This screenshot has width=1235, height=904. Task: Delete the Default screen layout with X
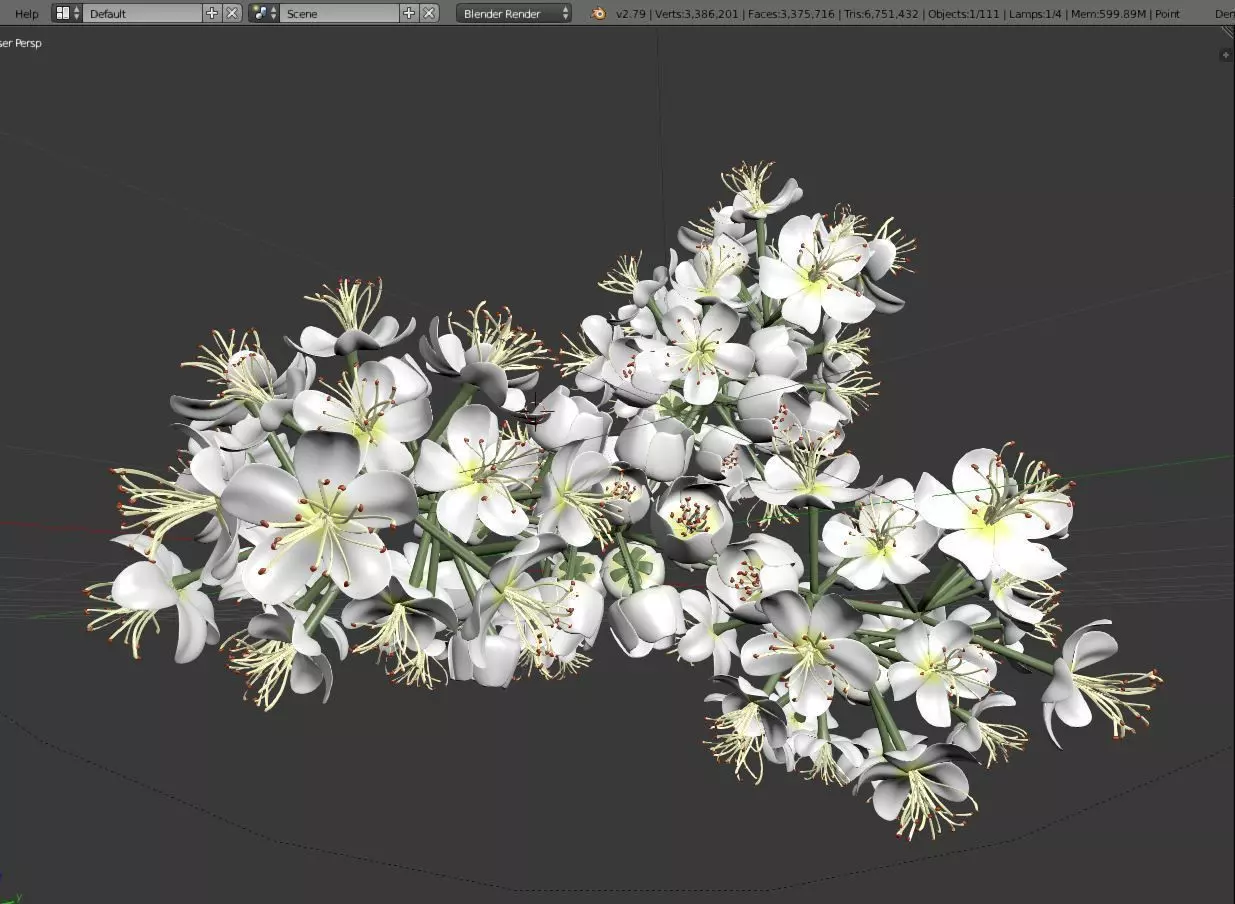pos(232,13)
